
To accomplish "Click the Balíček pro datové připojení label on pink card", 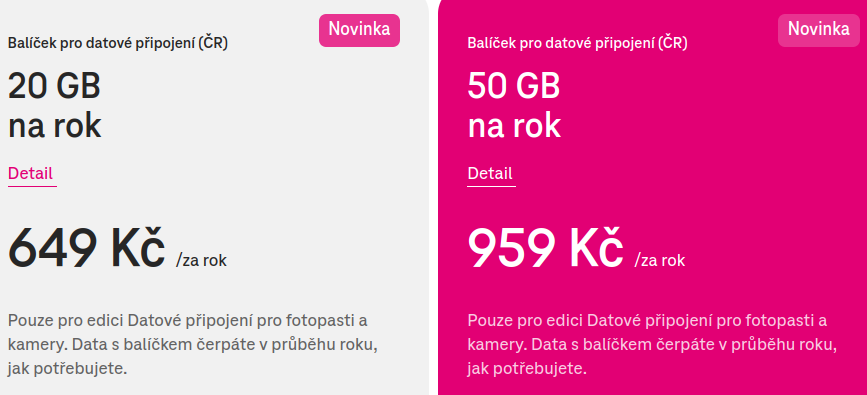I will (577, 44).
